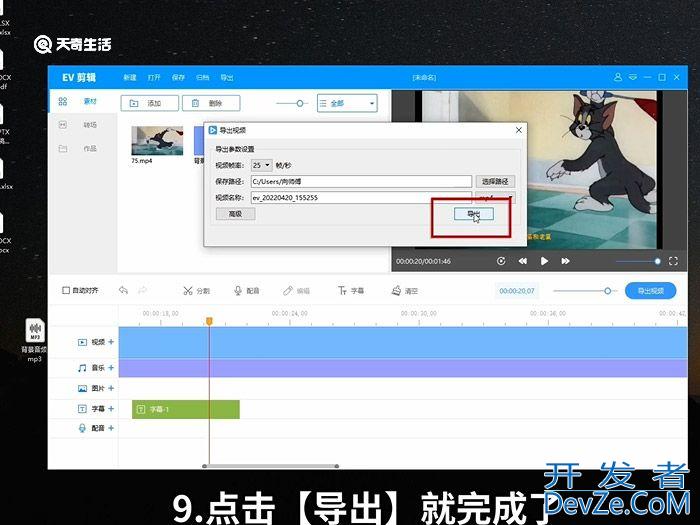Click the 导出 button in export dialog

(x=474, y=214)
